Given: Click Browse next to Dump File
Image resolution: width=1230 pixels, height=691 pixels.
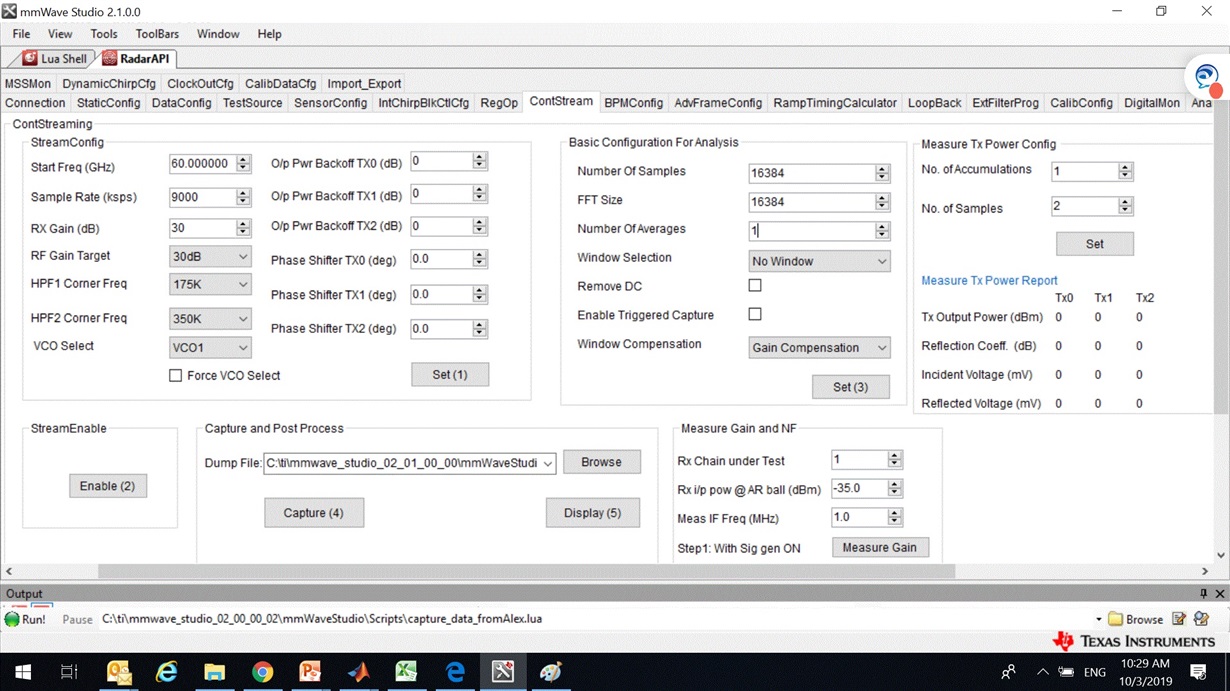Looking at the screenshot, I should pos(601,462).
